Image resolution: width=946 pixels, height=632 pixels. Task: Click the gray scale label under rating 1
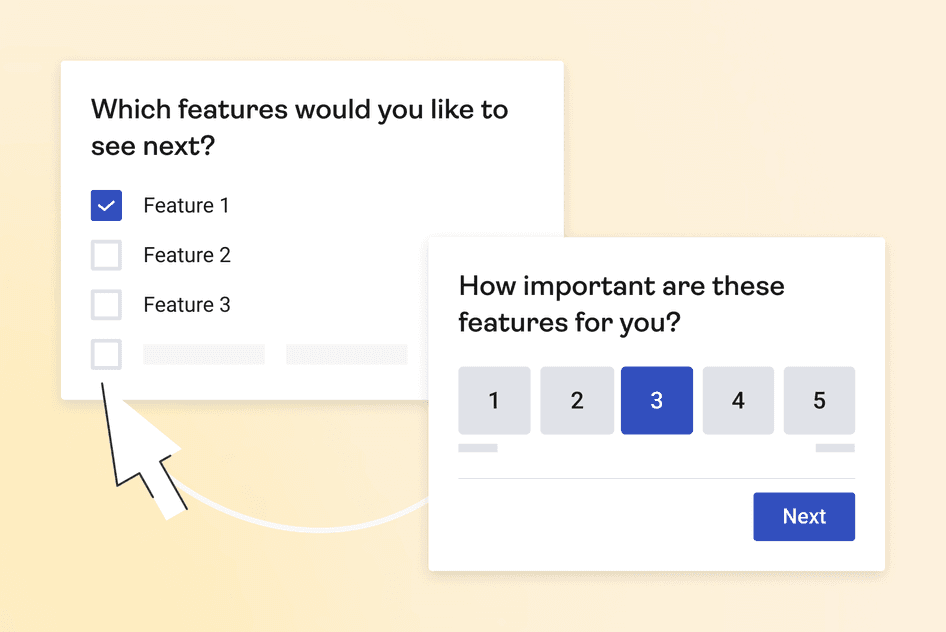(x=478, y=448)
